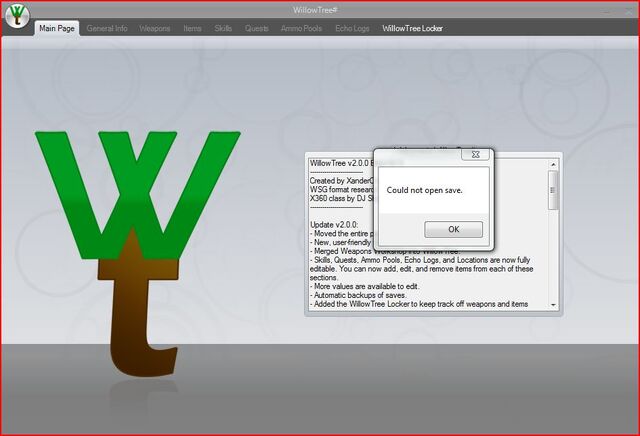This screenshot has width=640, height=436.
Task: Switch to Ammo Pools tab
Action: (302, 28)
